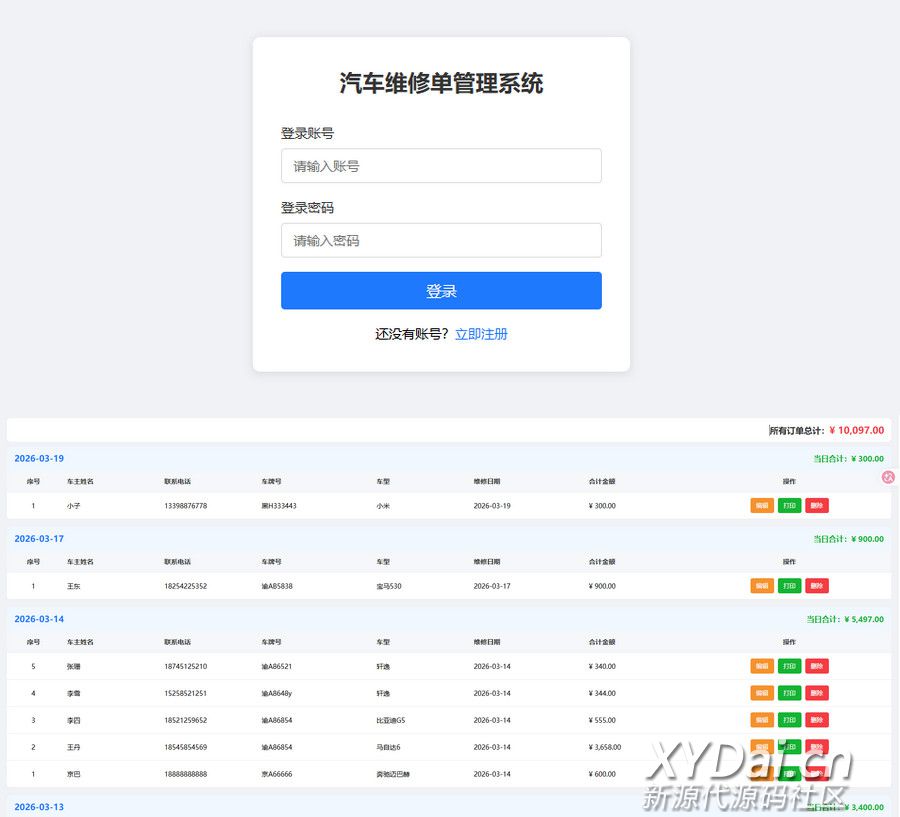The image size is (900, 817).
Task: Edit the 王东 宝马530 order
Action: (x=762, y=586)
